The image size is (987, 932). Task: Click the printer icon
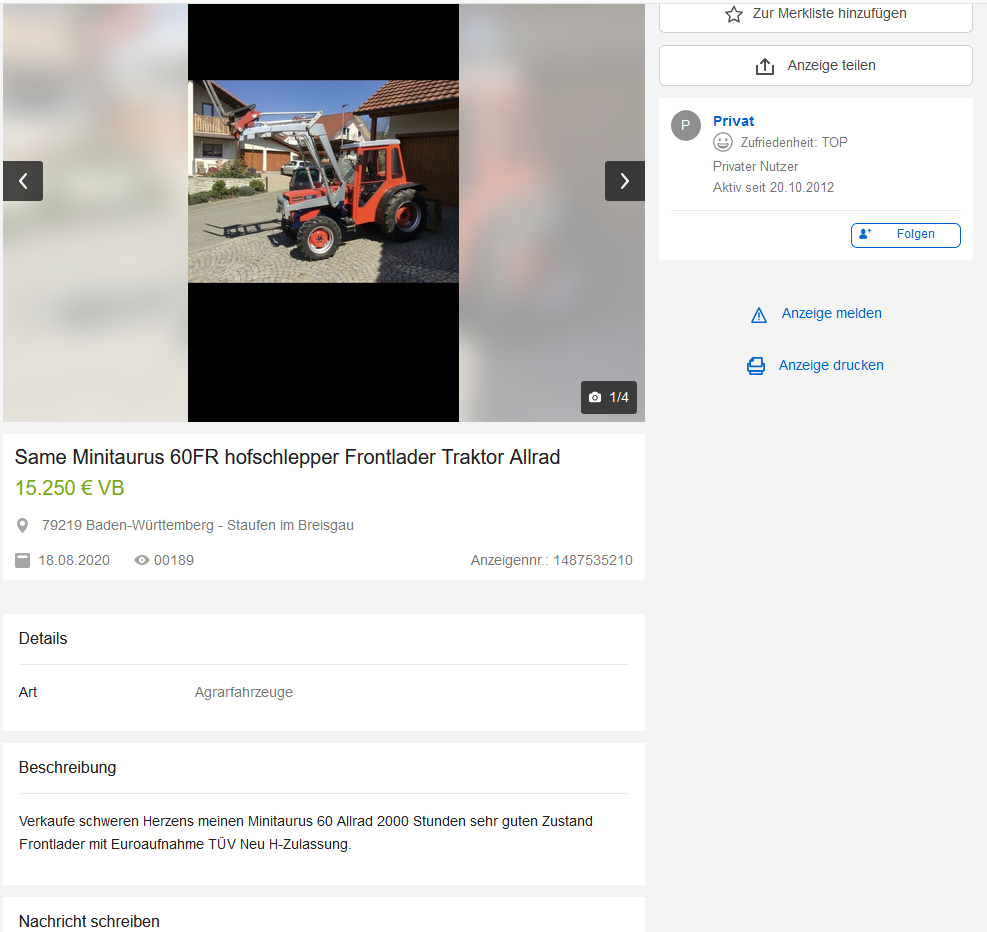(756, 366)
